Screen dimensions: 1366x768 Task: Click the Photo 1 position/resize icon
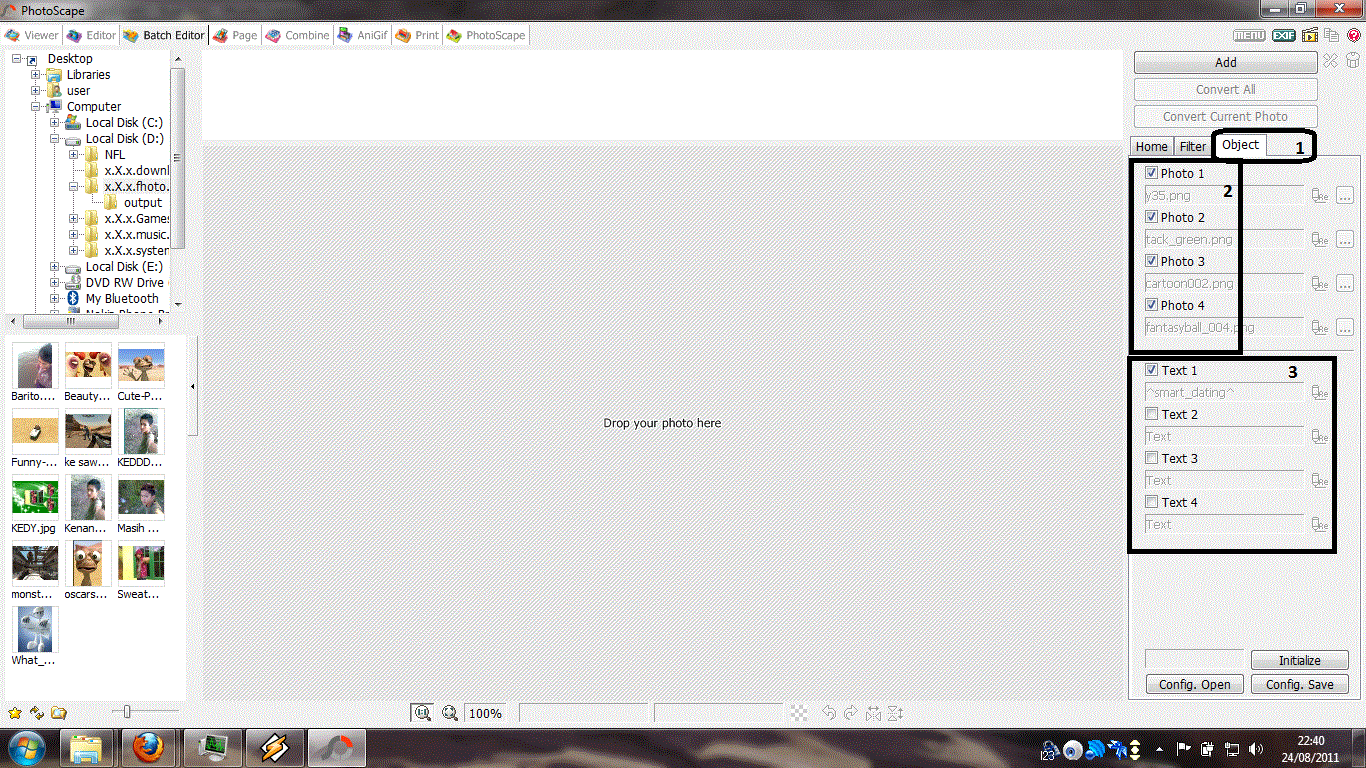1320,196
